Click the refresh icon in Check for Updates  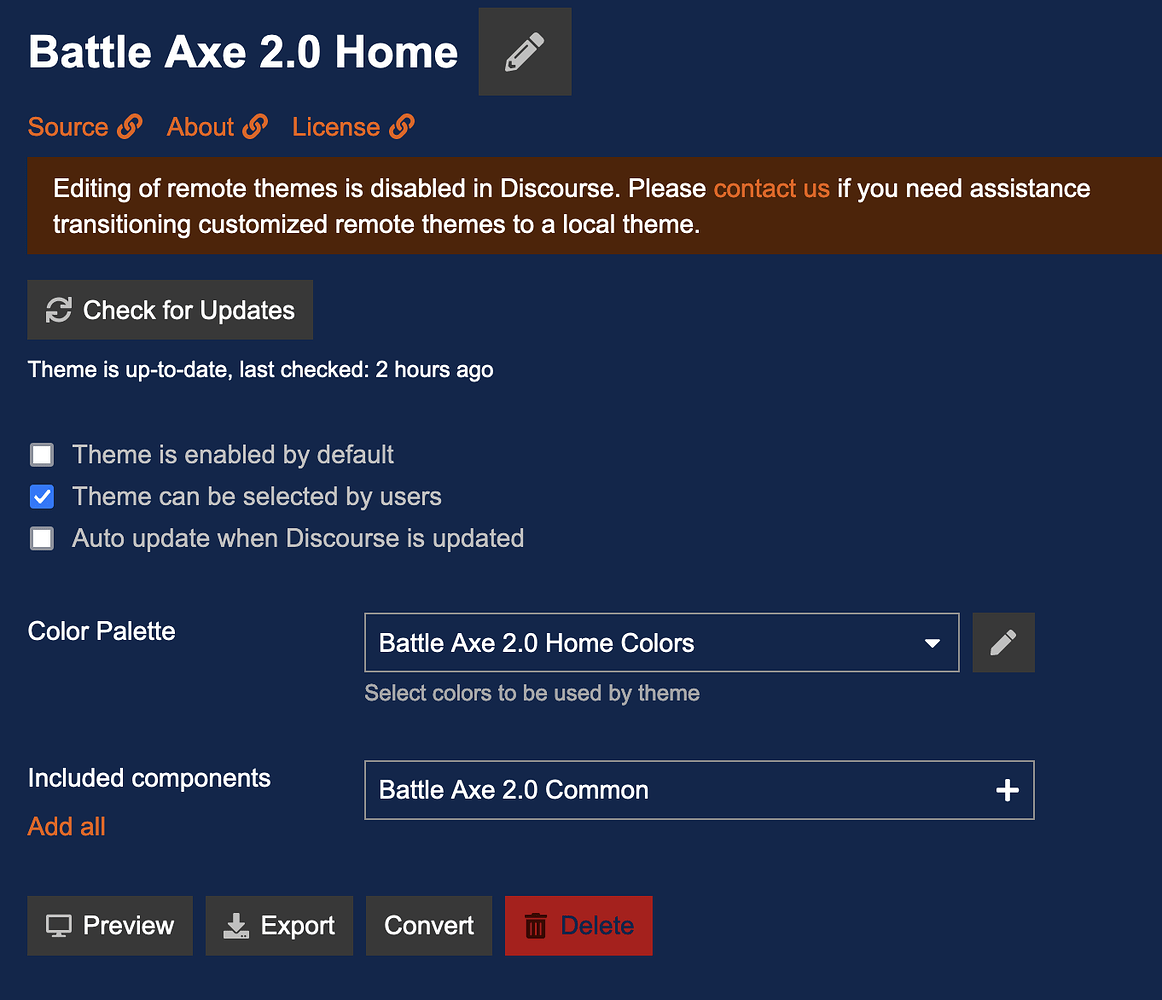point(59,310)
